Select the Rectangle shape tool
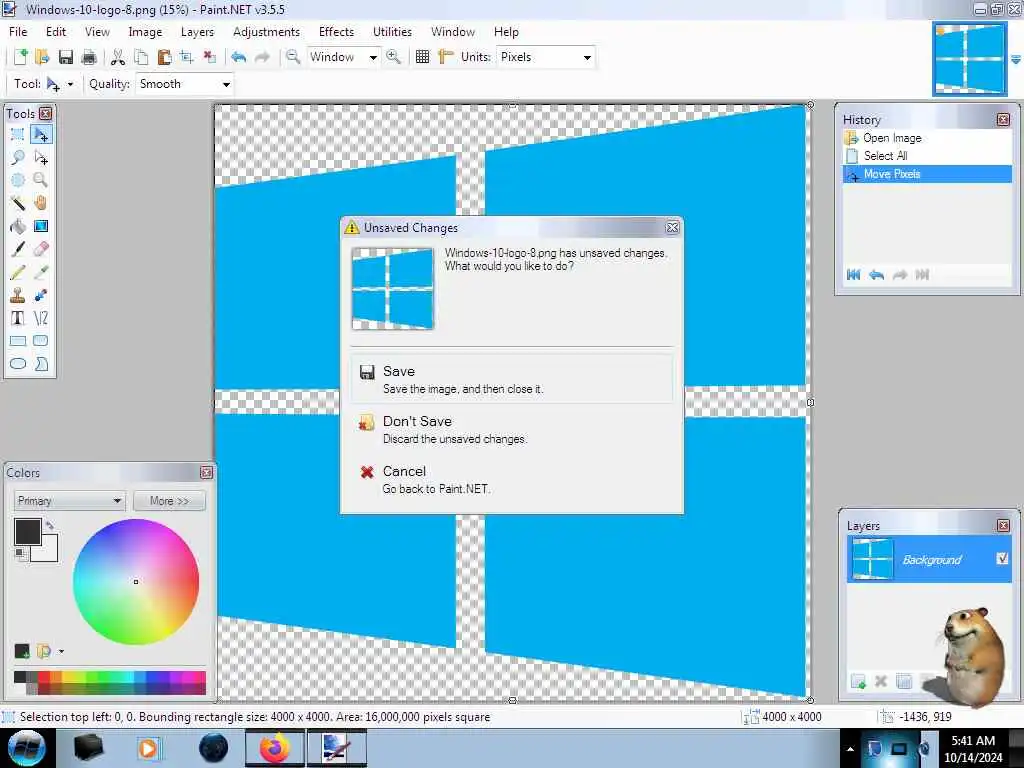The width and height of the screenshot is (1024, 768). (18, 341)
